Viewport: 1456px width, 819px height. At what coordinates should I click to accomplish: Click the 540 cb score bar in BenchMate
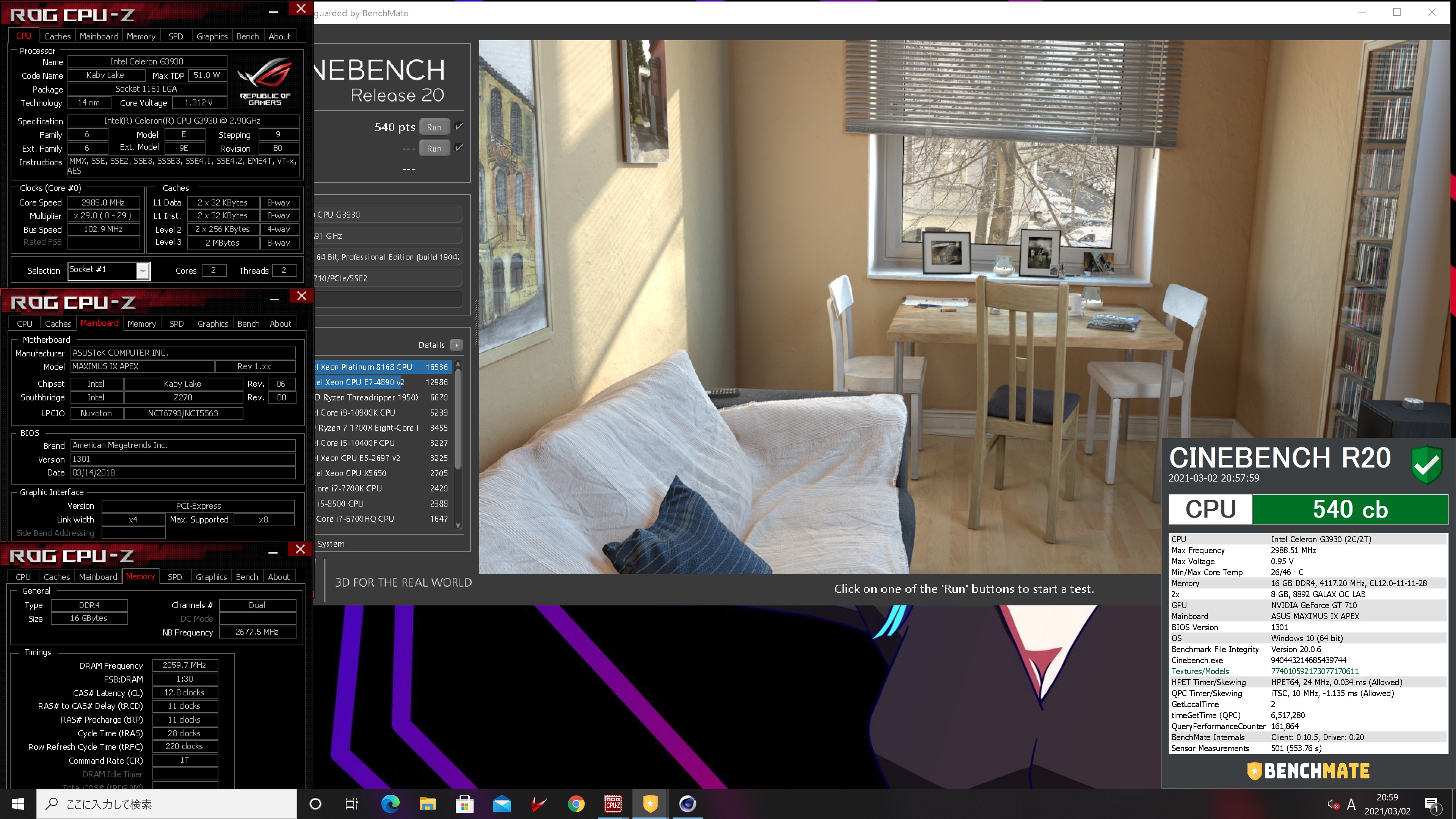(x=1350, y=509)
